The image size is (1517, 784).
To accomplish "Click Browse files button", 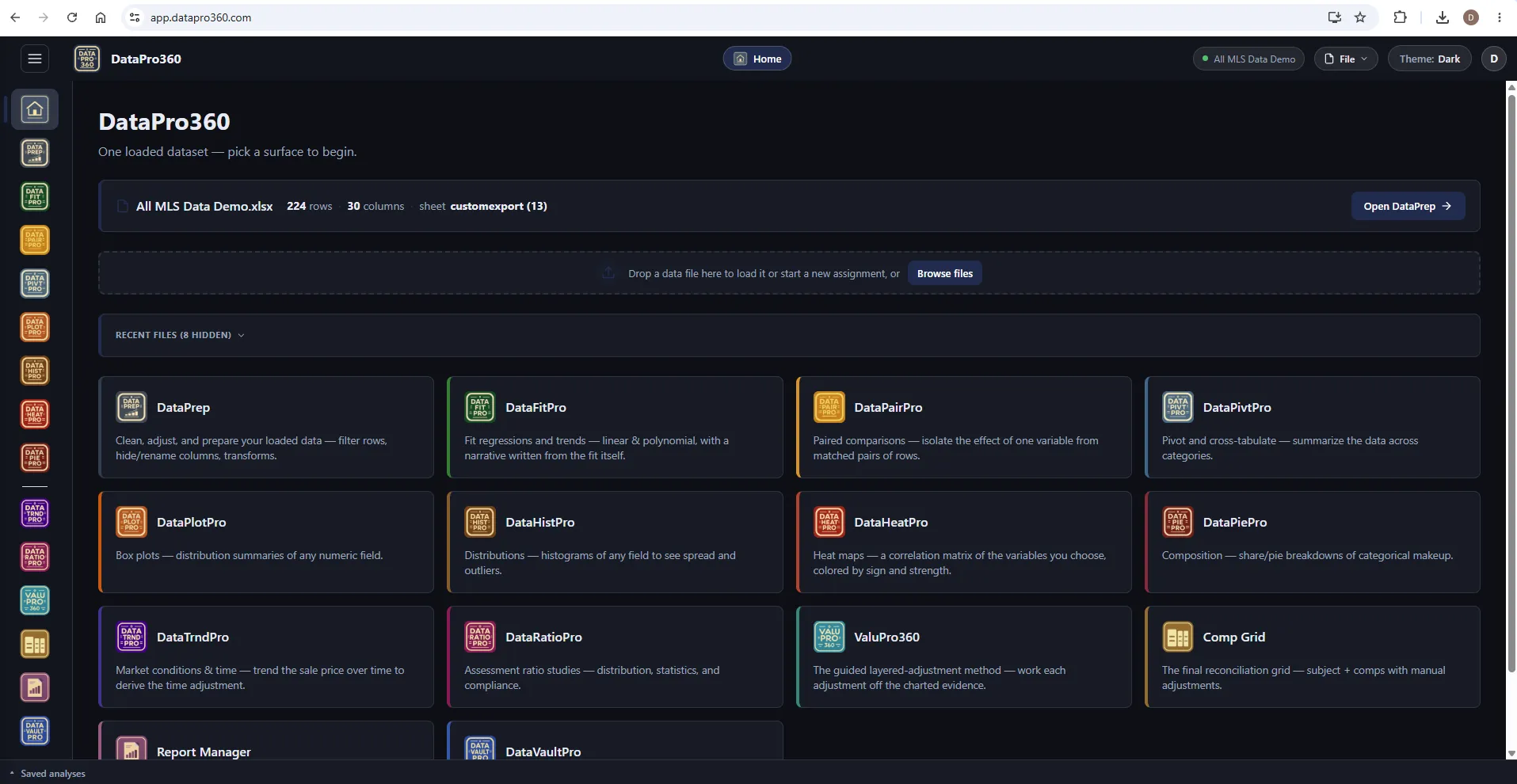I will [945, 273].
